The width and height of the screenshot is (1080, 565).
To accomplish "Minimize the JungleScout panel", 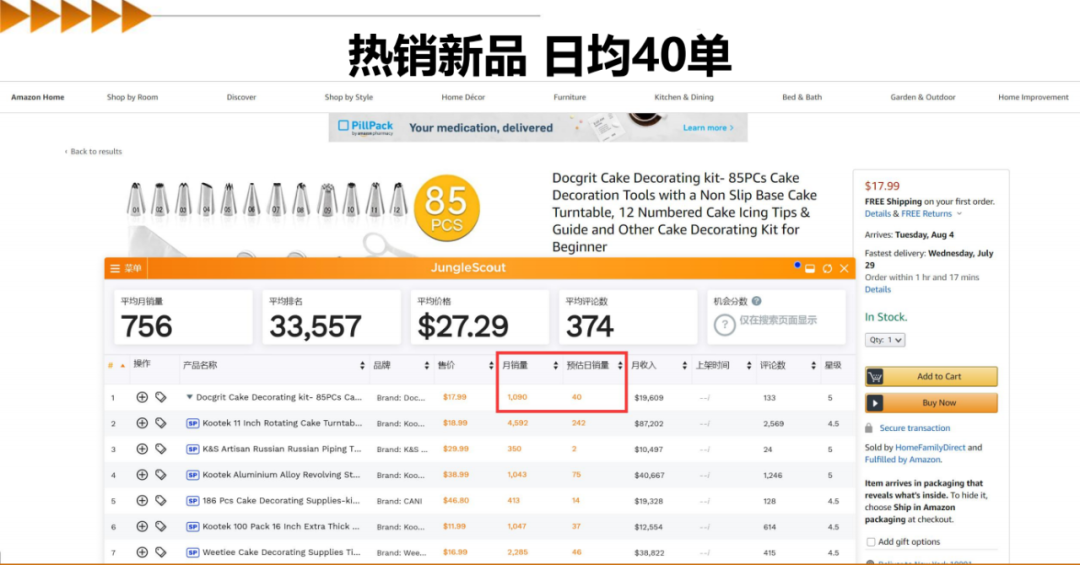I will pos(810,268).
